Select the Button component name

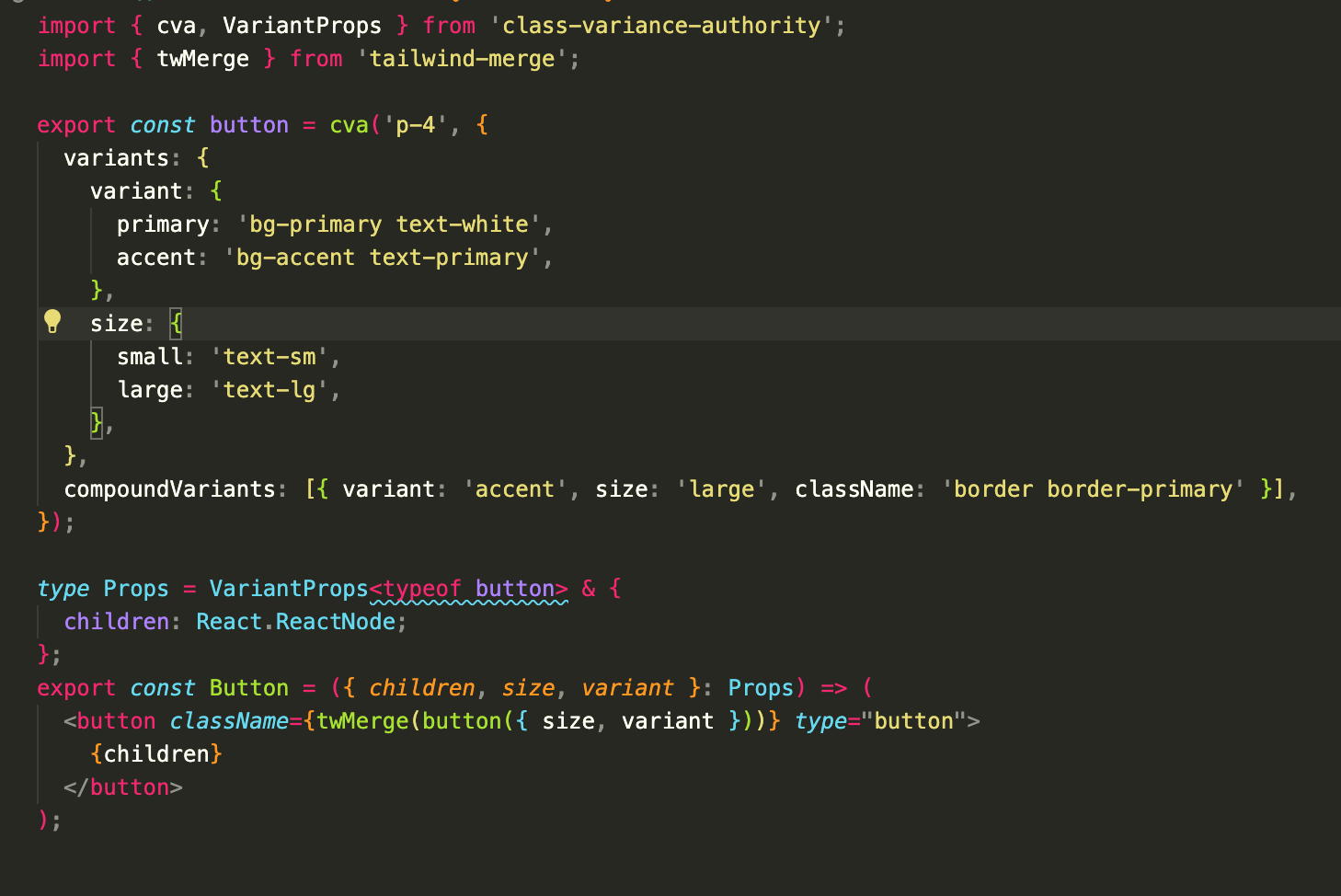click(248, 687)
